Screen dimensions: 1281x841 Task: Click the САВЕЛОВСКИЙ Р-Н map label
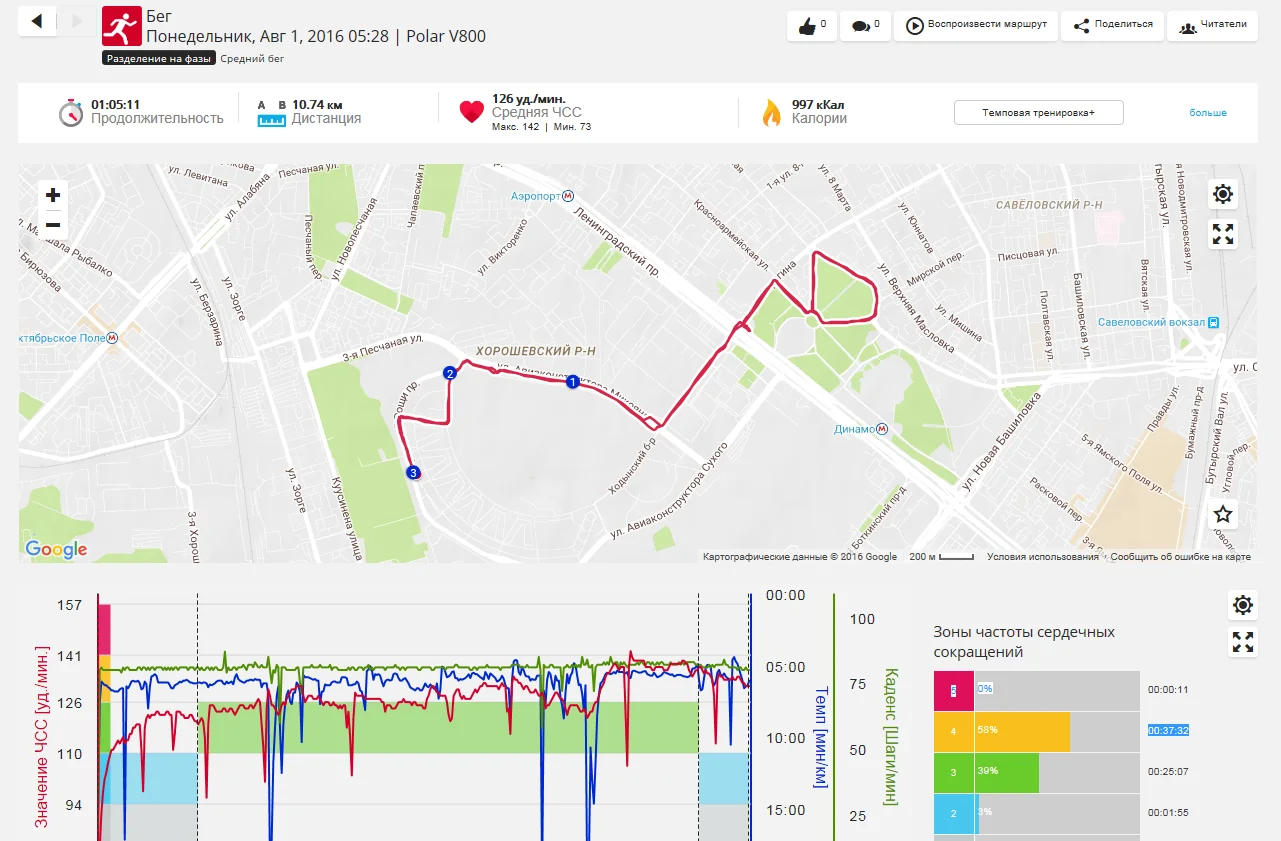1049,205
